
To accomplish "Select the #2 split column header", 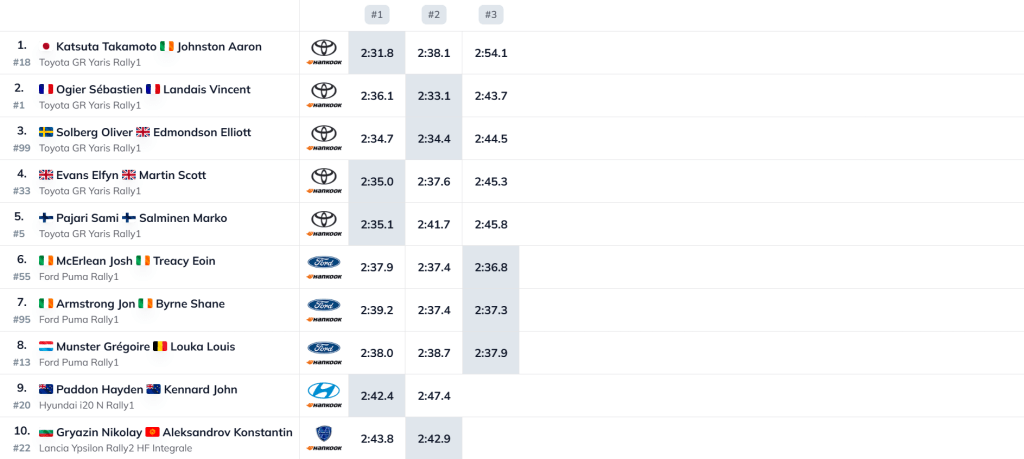I will coord(433,15).
